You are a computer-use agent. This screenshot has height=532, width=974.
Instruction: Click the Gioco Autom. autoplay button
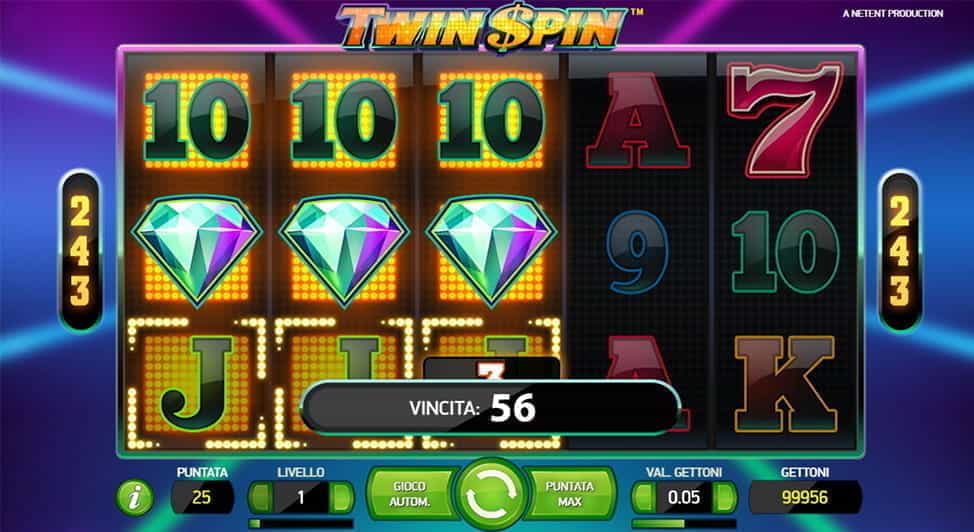point(411,494)
